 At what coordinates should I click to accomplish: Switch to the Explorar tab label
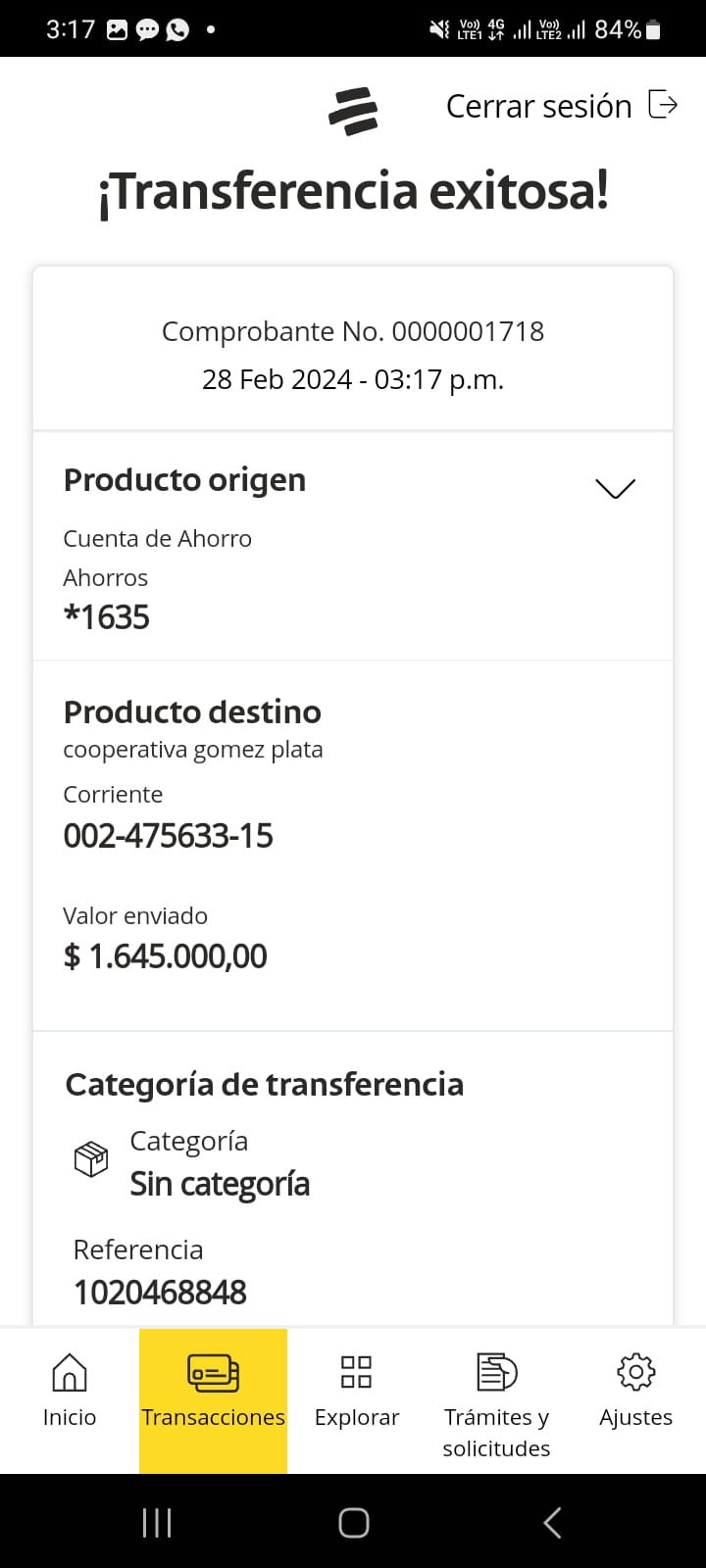(357, 1417)
